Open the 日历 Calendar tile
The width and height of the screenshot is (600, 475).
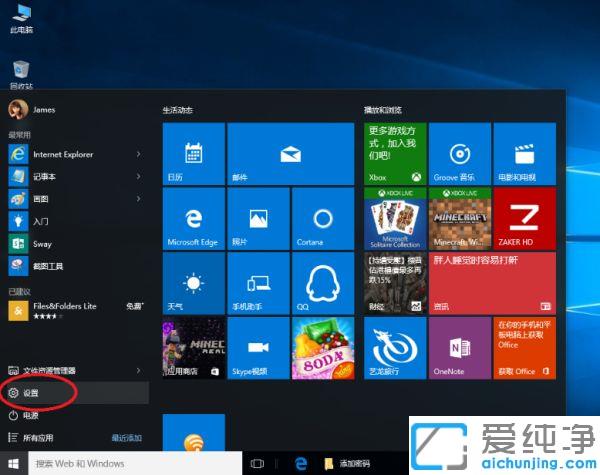(194, 154)
